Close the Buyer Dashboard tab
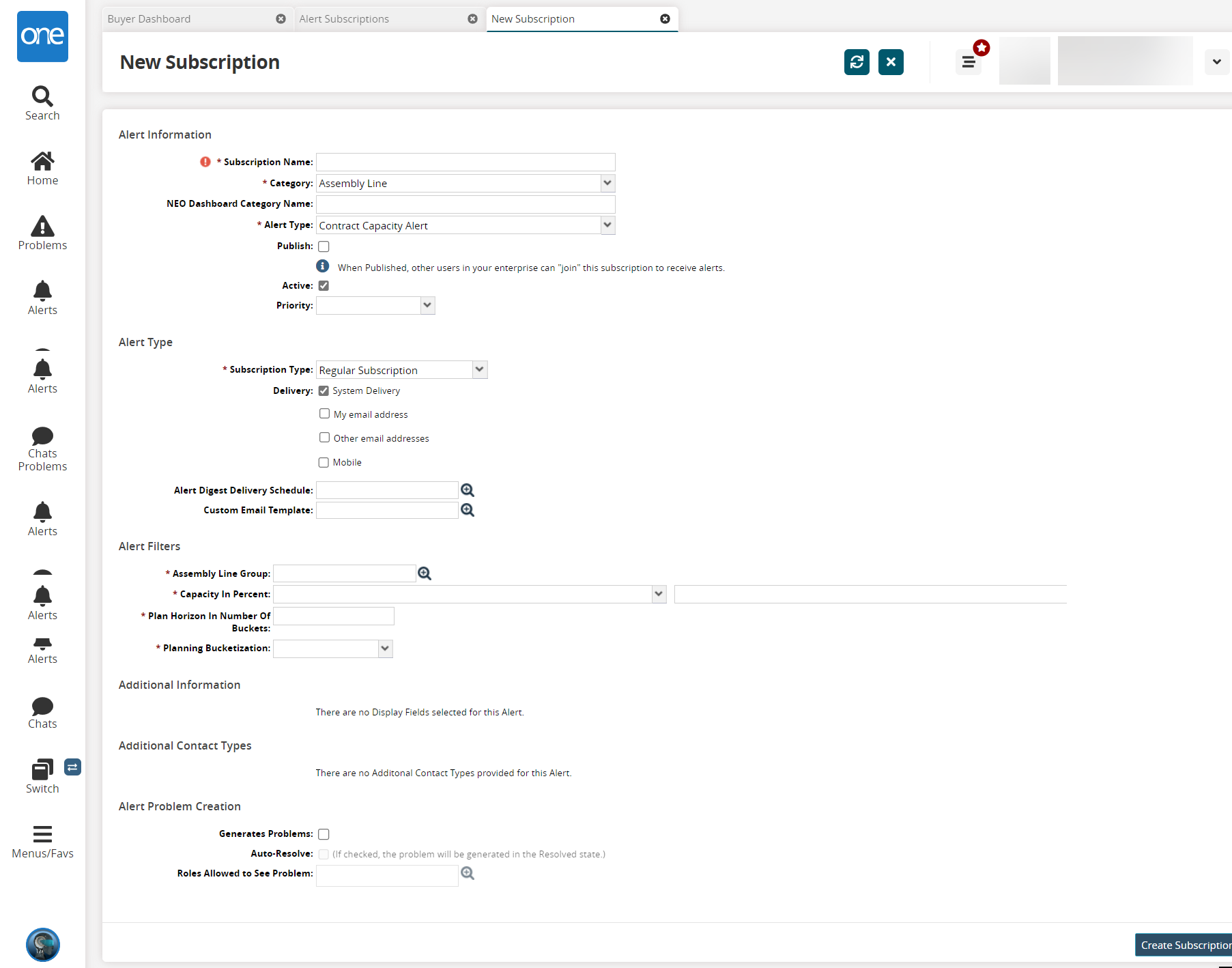The width and height of the screenshot is (1232, 968). [281, 19]
